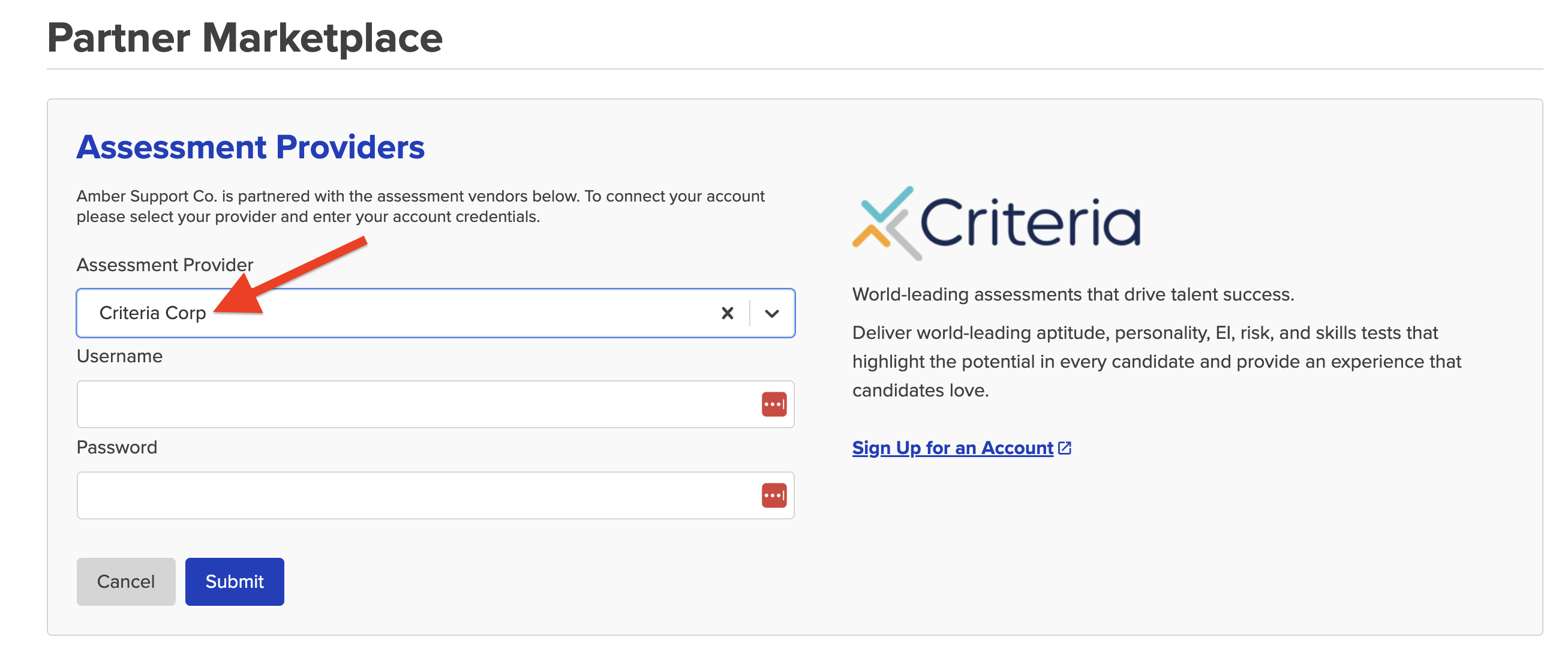1568x655 pixels.
Task: Click external link icon beside Sign Up
Action: (1065, 448)
